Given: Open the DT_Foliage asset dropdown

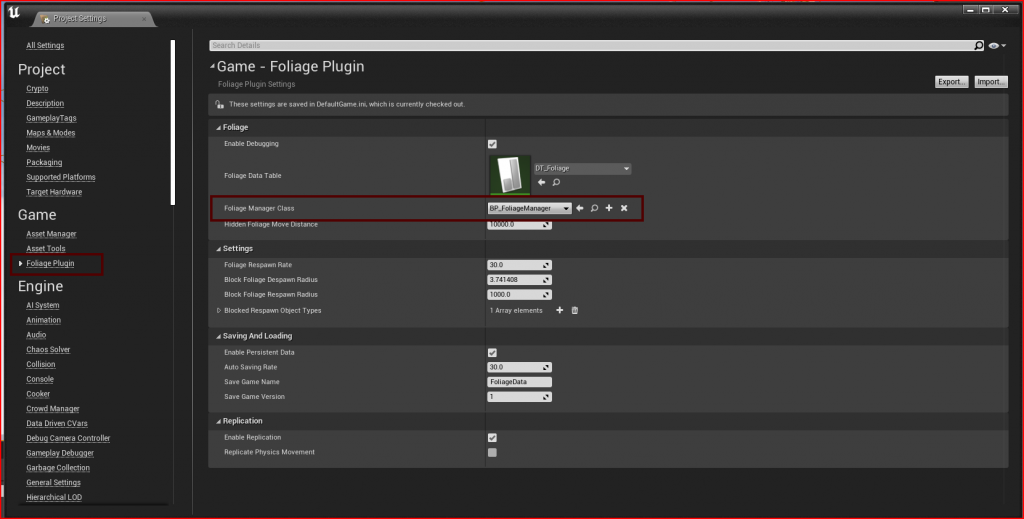Looking at the screenshot, I should (582, 169).
